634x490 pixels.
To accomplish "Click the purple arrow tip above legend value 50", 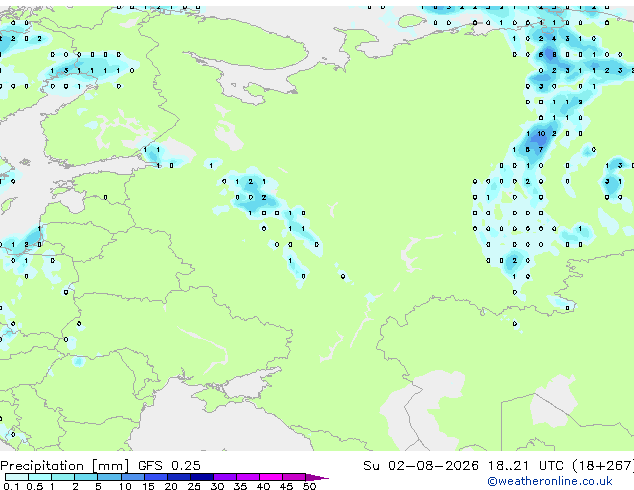I will (317, 477).
